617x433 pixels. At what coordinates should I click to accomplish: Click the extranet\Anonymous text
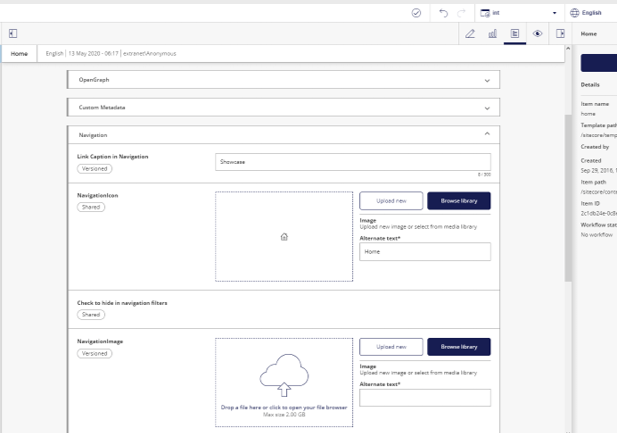pos(150,54)
